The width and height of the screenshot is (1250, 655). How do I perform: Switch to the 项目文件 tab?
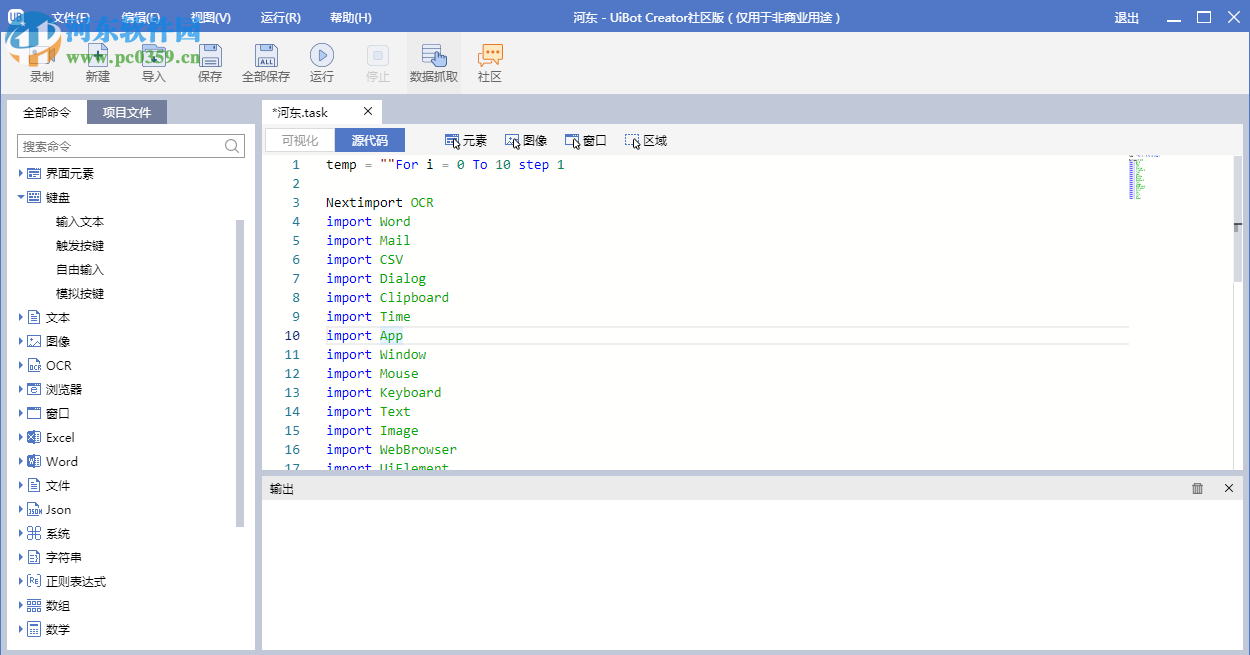126,111
